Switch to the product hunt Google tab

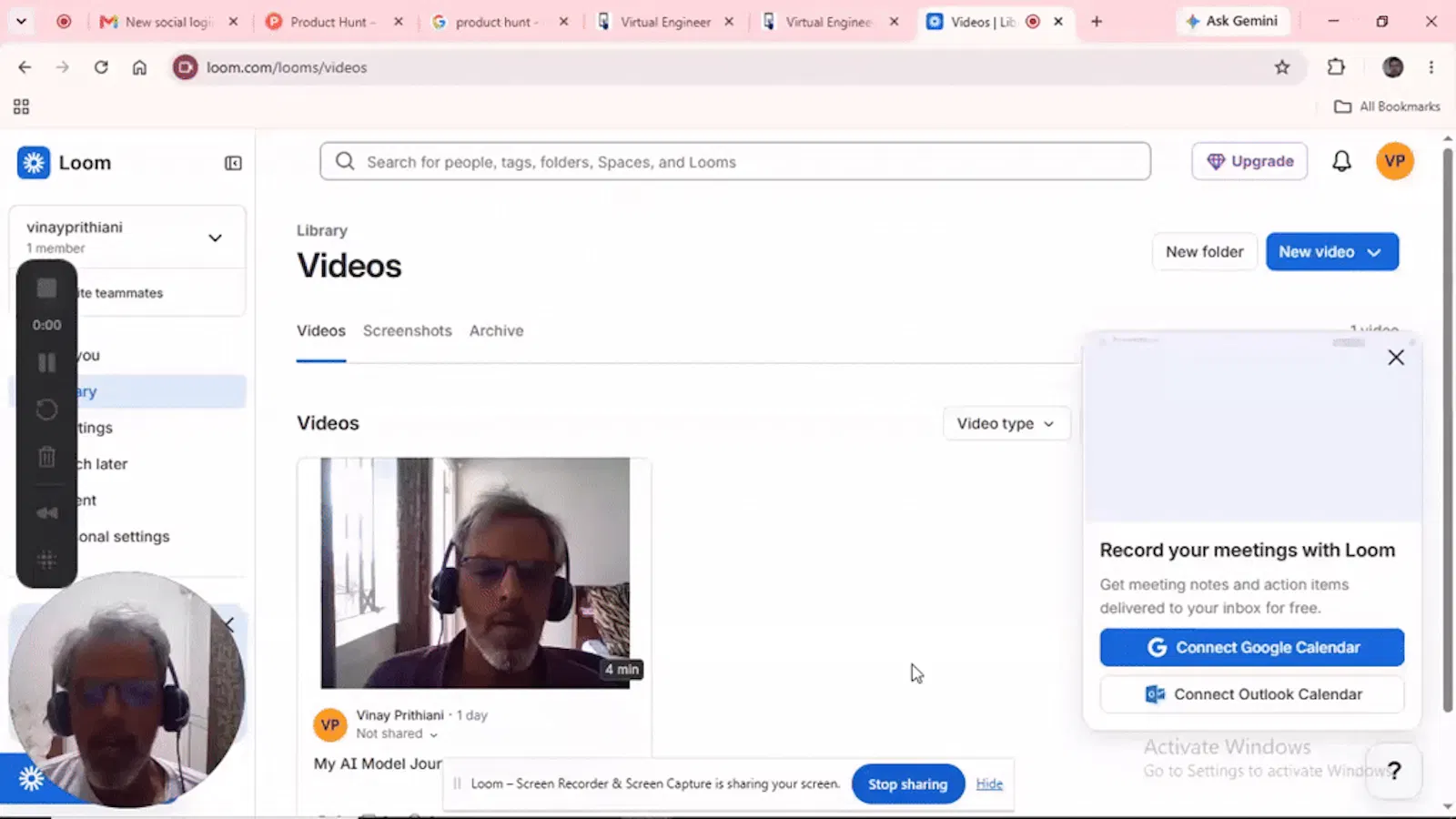point(497,22)
